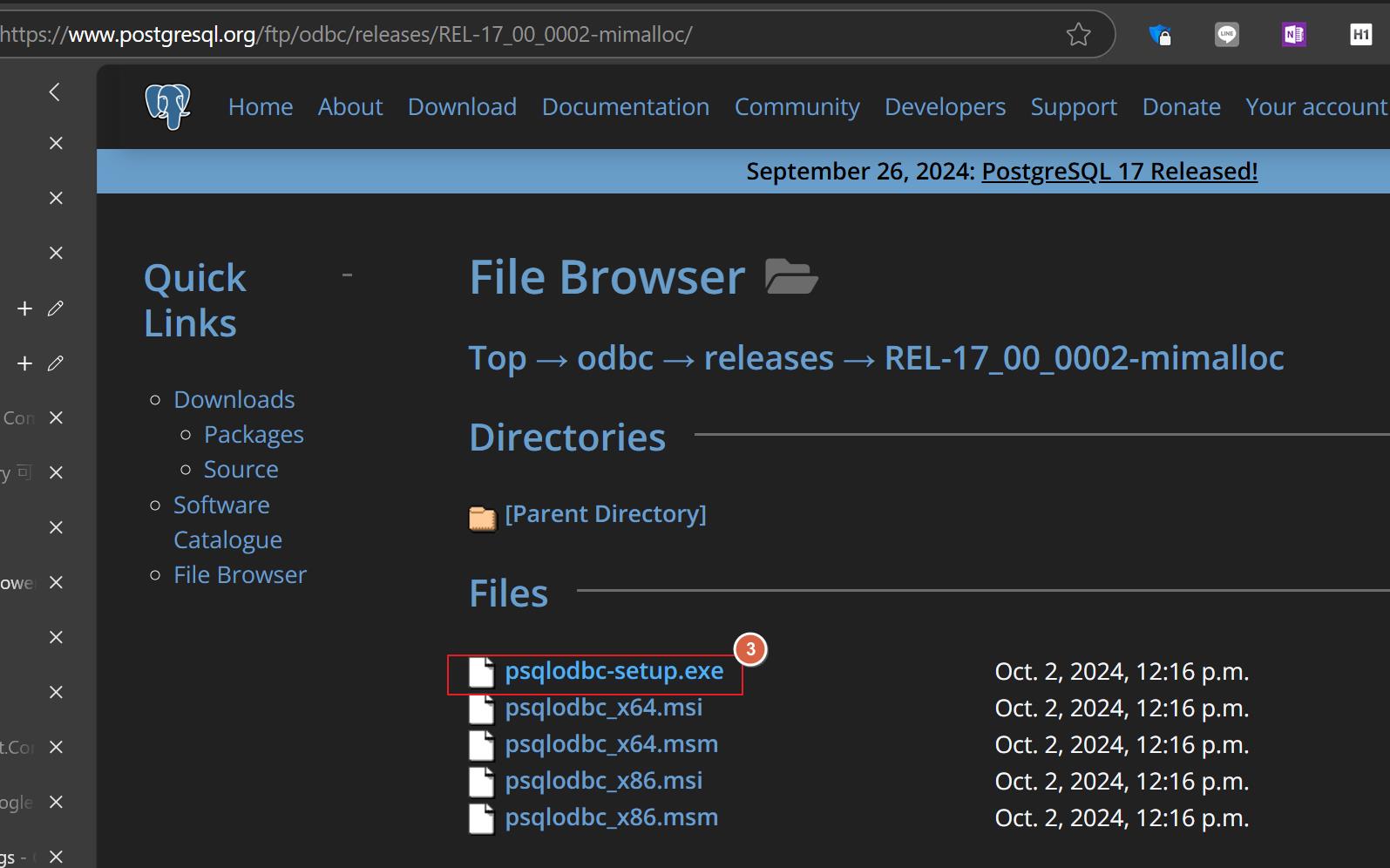
Task: Open File Browser in Quick Links
Action: tap(240, 574)
